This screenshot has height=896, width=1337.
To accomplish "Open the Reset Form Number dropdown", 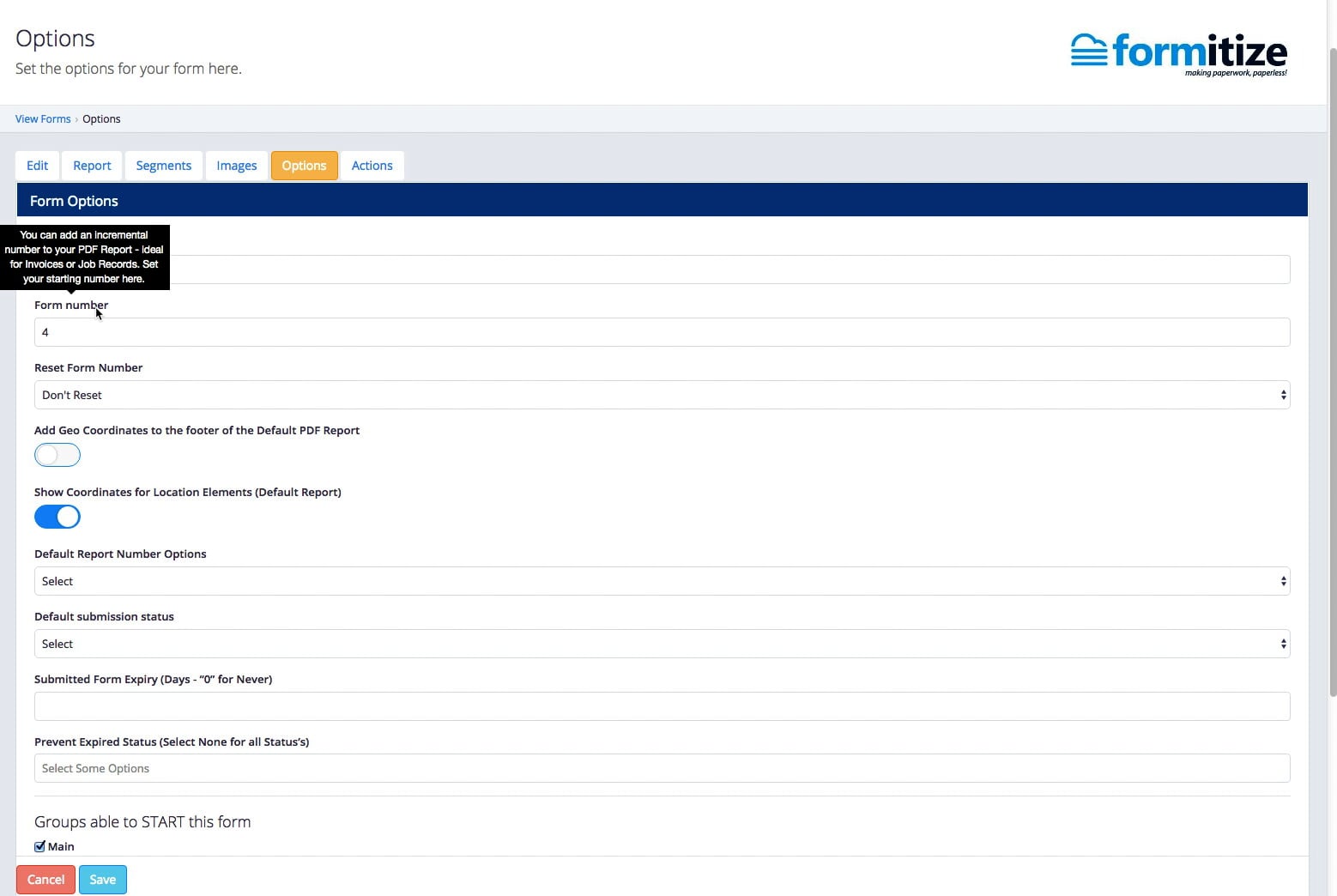I will pyautogui.click(x=662, y=395).
